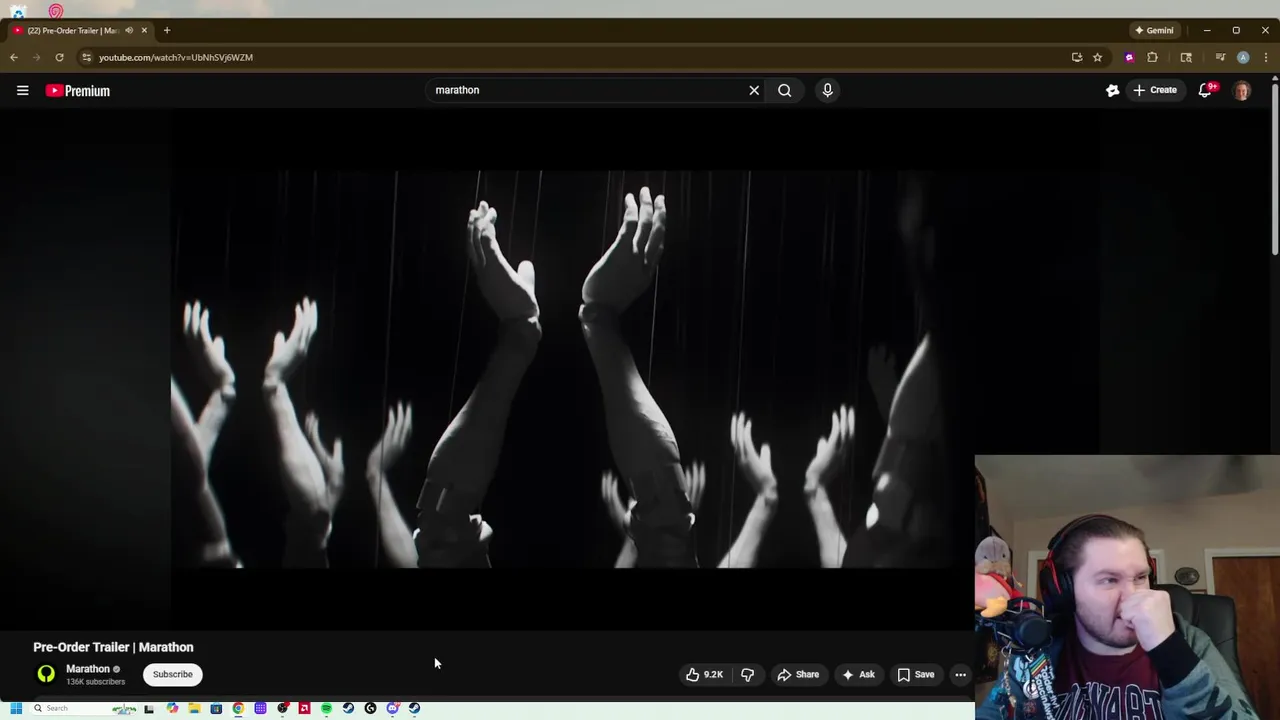
Task: Open the Logitech G Hub taskbar icon
Action: (370, 708)
